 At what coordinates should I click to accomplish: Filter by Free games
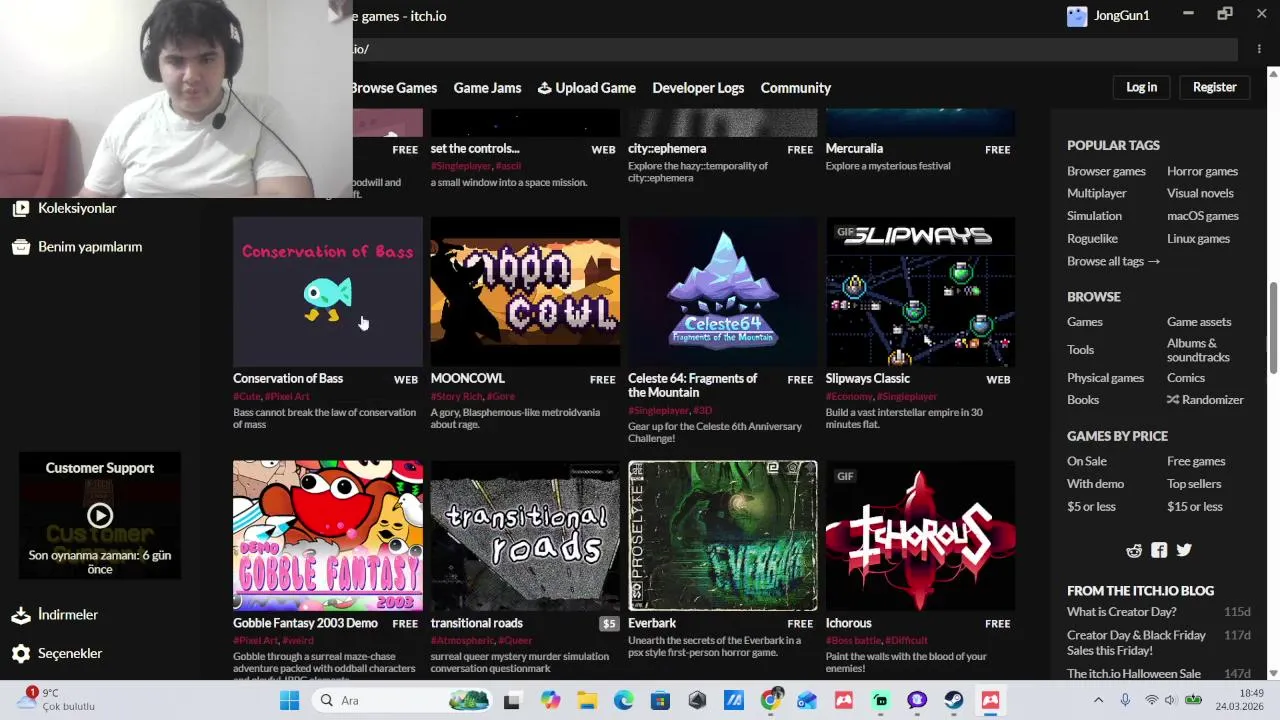[1196, 461]
